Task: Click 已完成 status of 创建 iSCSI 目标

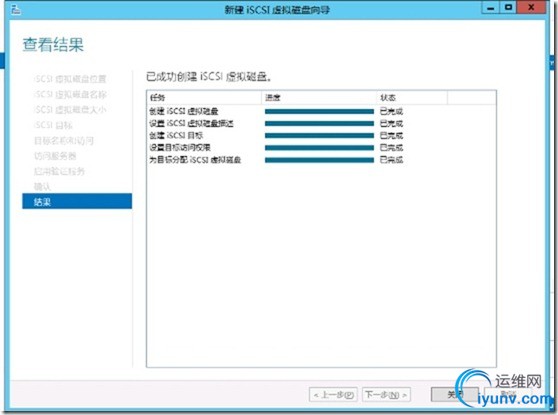Action: (x=391, y=136)
